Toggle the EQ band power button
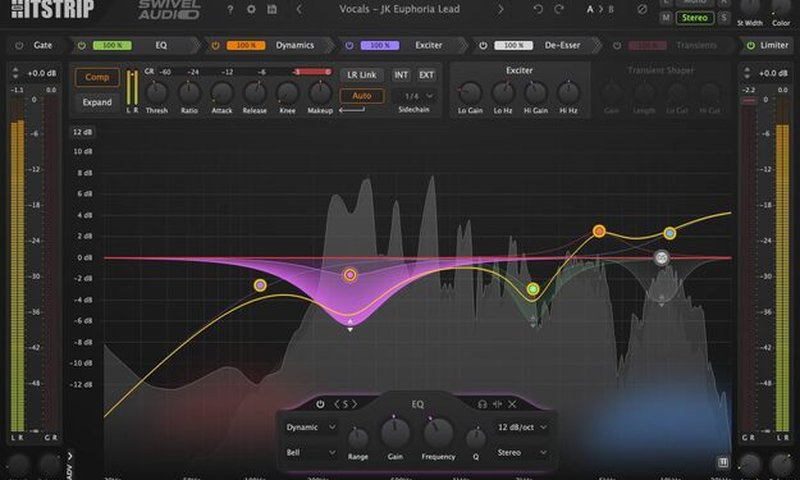This screenshot has width=800, height=480. [x=320, y=404]
